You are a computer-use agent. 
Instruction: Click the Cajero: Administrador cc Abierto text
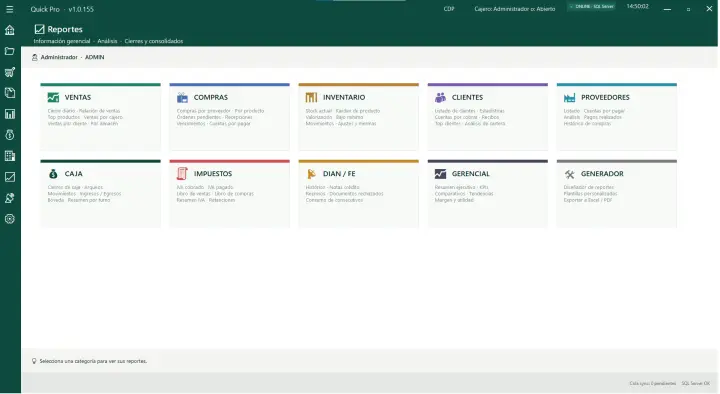point(515,9)
